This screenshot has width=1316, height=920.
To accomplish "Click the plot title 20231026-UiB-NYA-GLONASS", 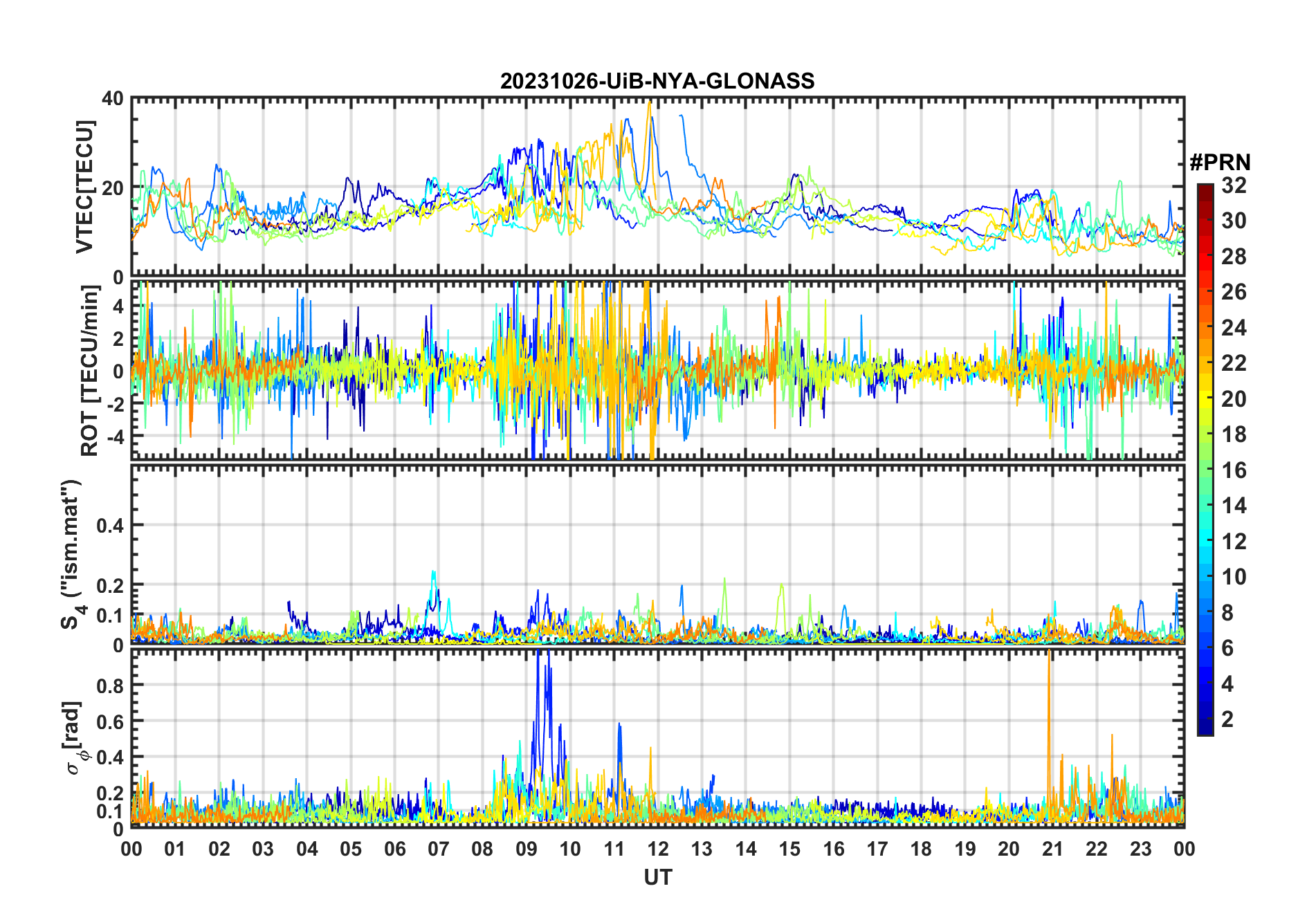I will click(657, 82).
